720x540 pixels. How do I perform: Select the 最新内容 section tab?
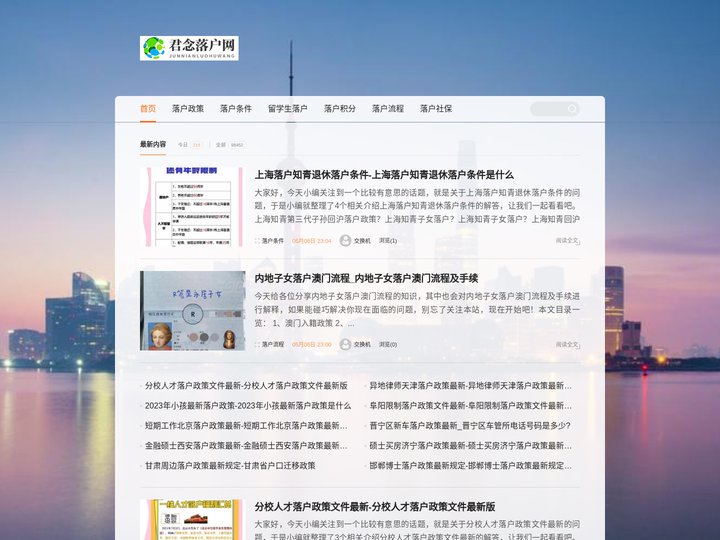point(153,144)
